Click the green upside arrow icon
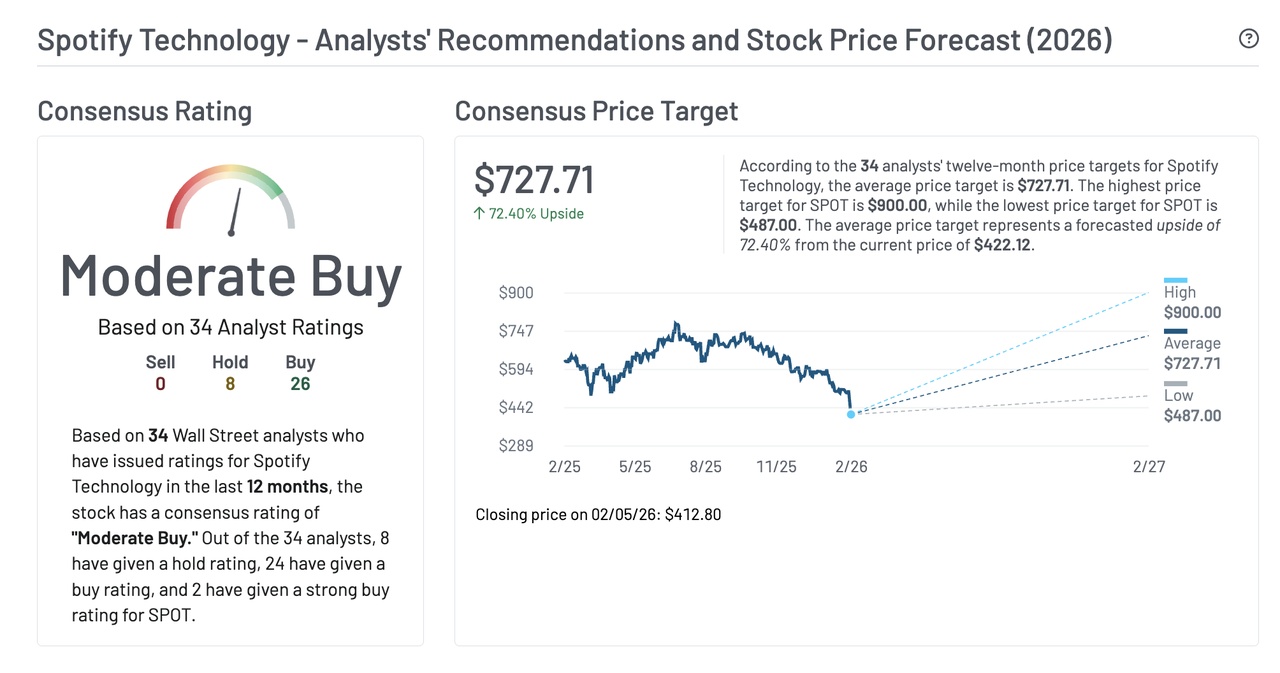The image size is (1280, 673). pyautogui.click(x=479, y=214)
